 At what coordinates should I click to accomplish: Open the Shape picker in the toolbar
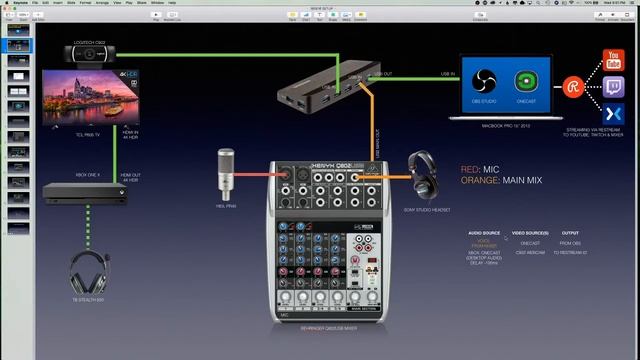pos(333,16)
